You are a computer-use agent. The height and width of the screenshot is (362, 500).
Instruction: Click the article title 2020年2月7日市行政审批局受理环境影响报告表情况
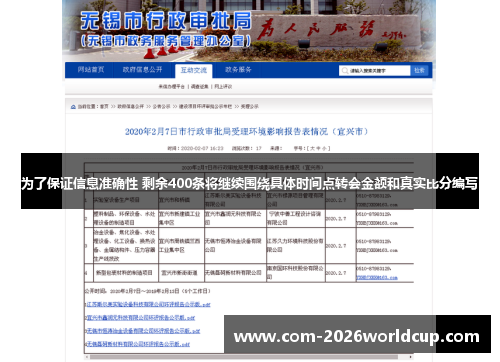(246, 132)
